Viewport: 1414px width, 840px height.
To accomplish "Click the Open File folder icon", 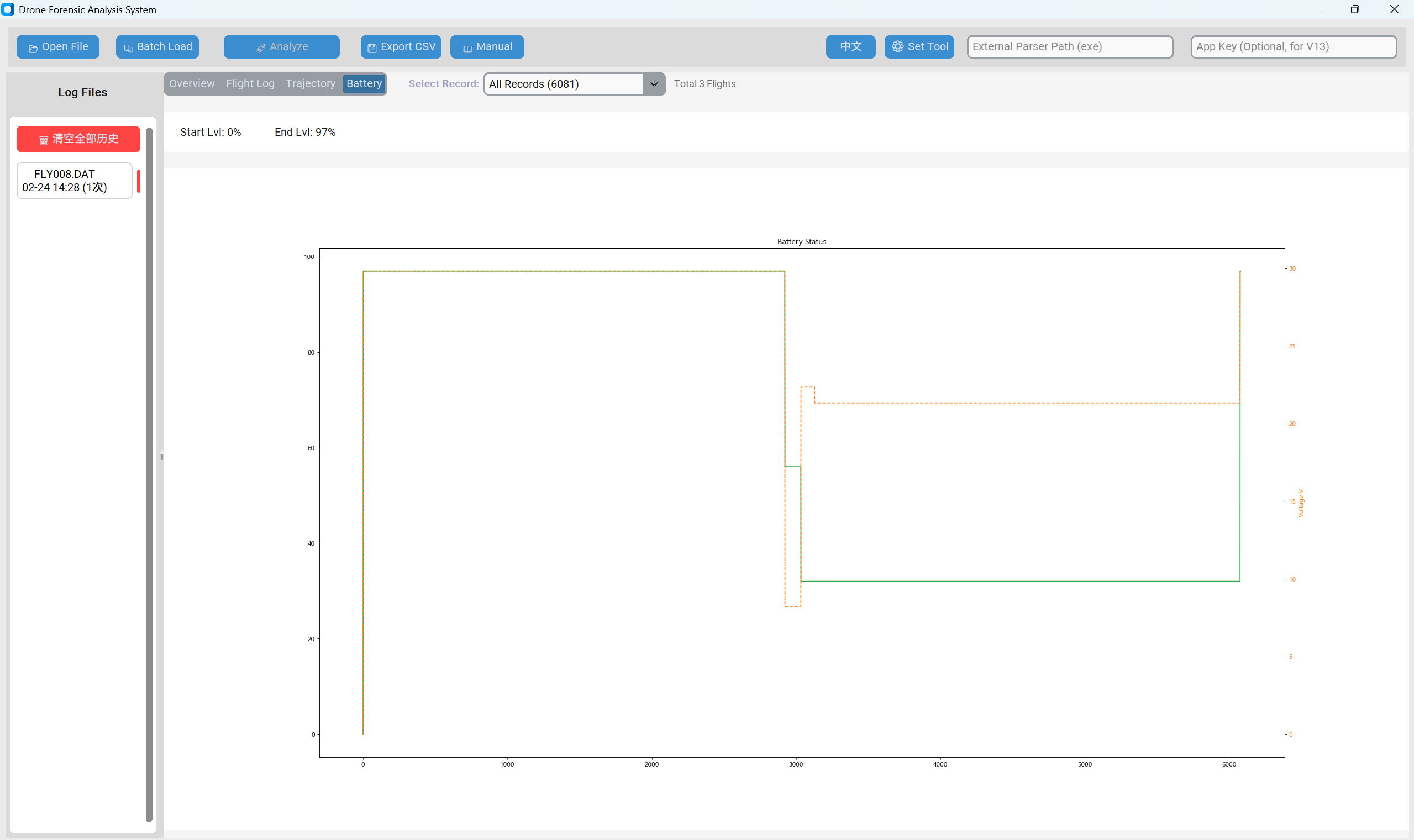I will (x=33, y=48).
